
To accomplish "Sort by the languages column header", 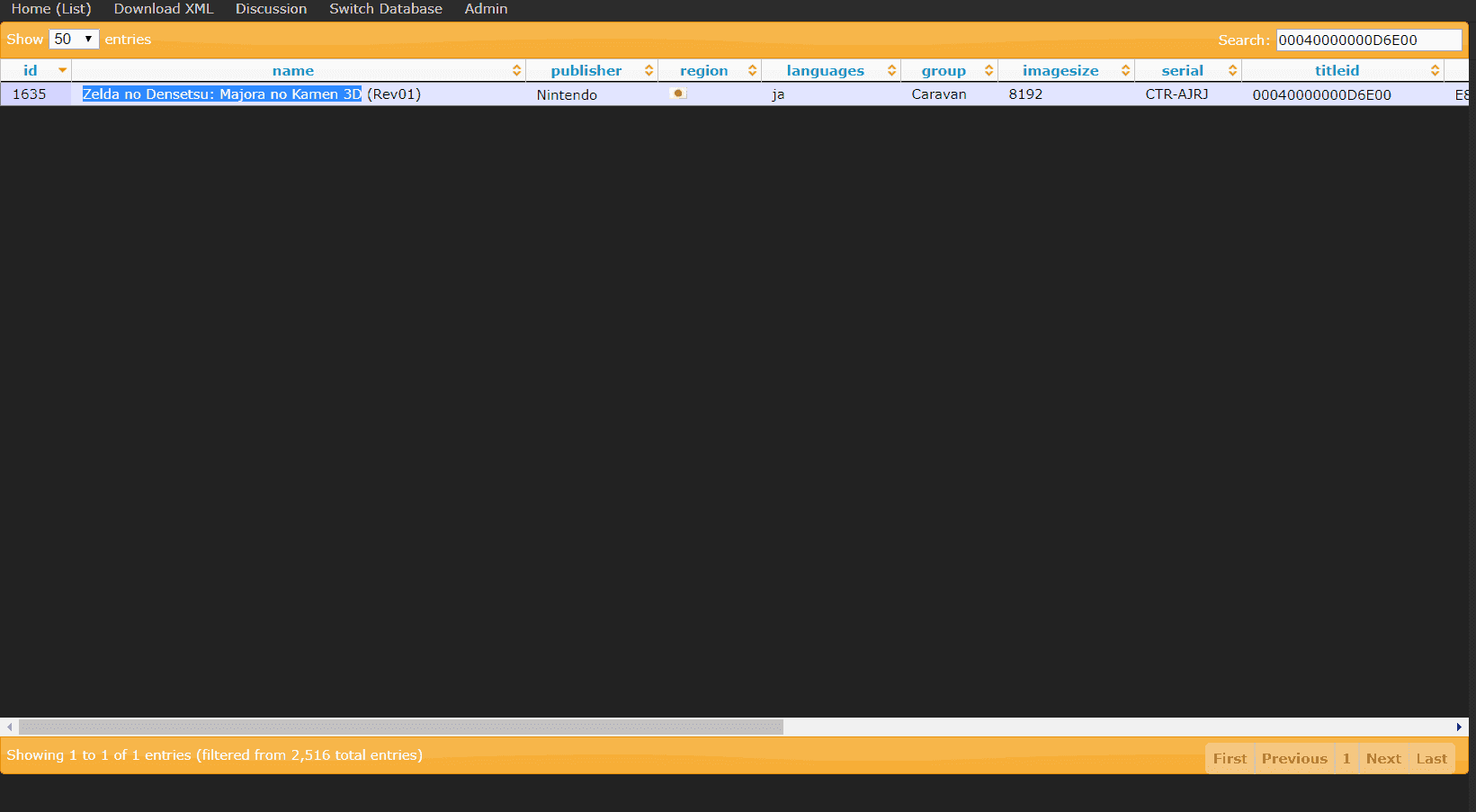I will point(831,70).
